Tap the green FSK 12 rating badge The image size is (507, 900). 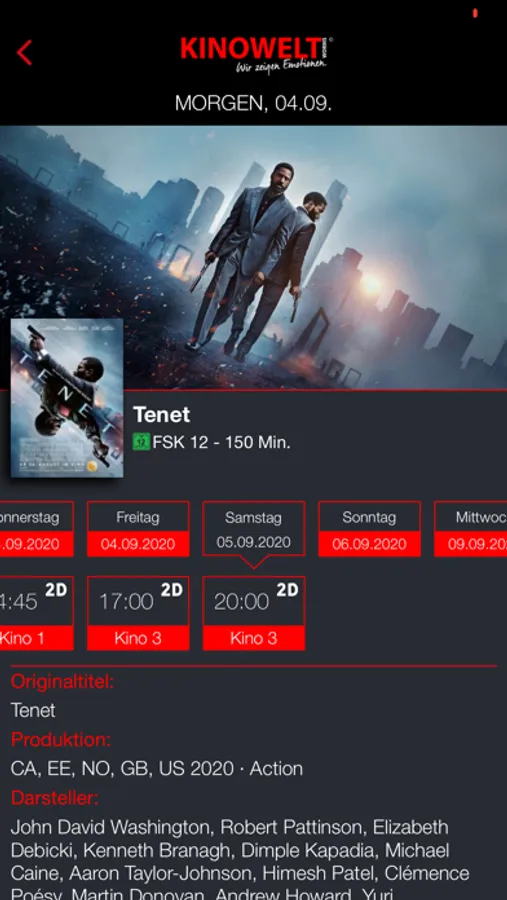click(x=141, y=443)
